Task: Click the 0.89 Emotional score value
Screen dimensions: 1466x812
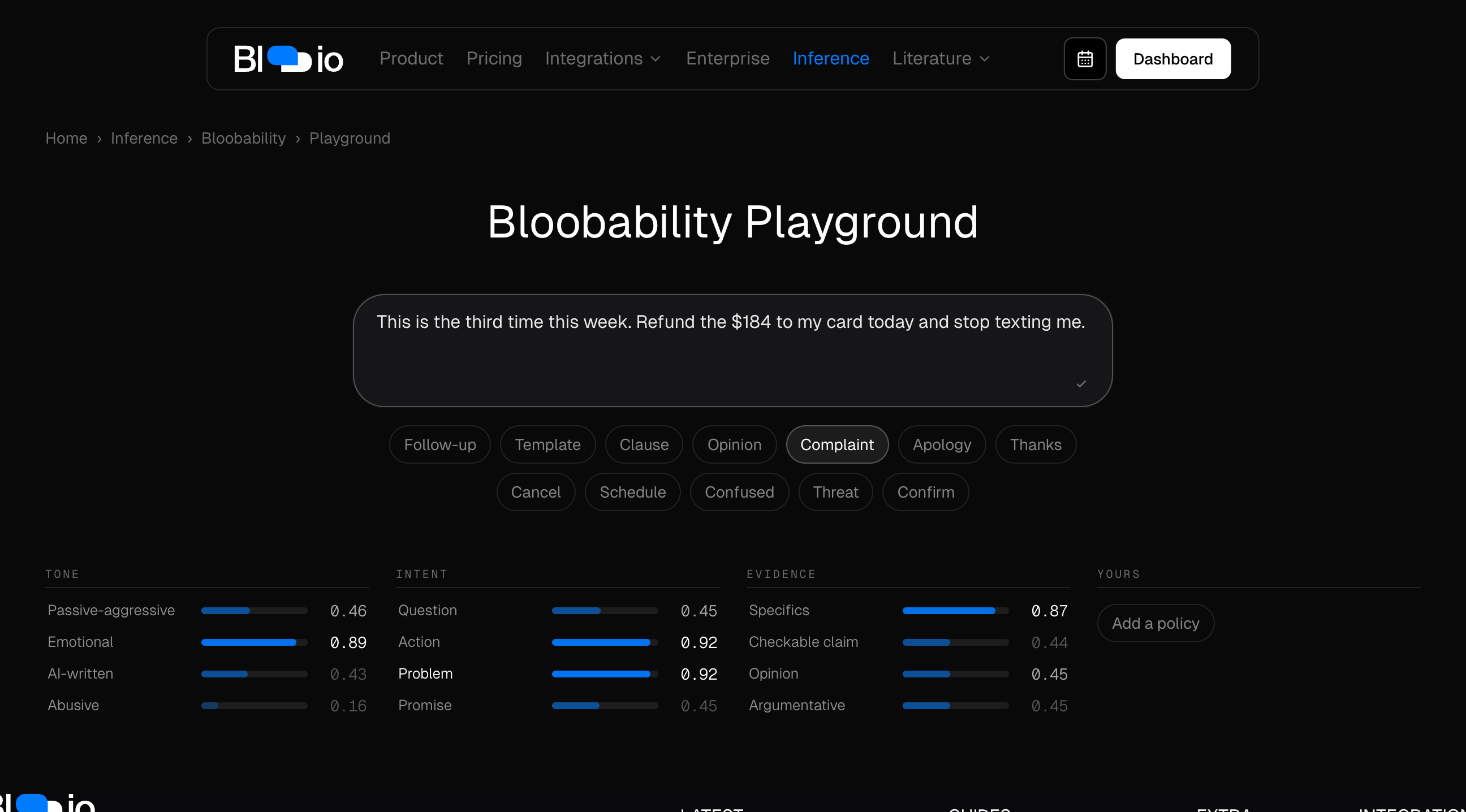Action: (x=348, y=643)
